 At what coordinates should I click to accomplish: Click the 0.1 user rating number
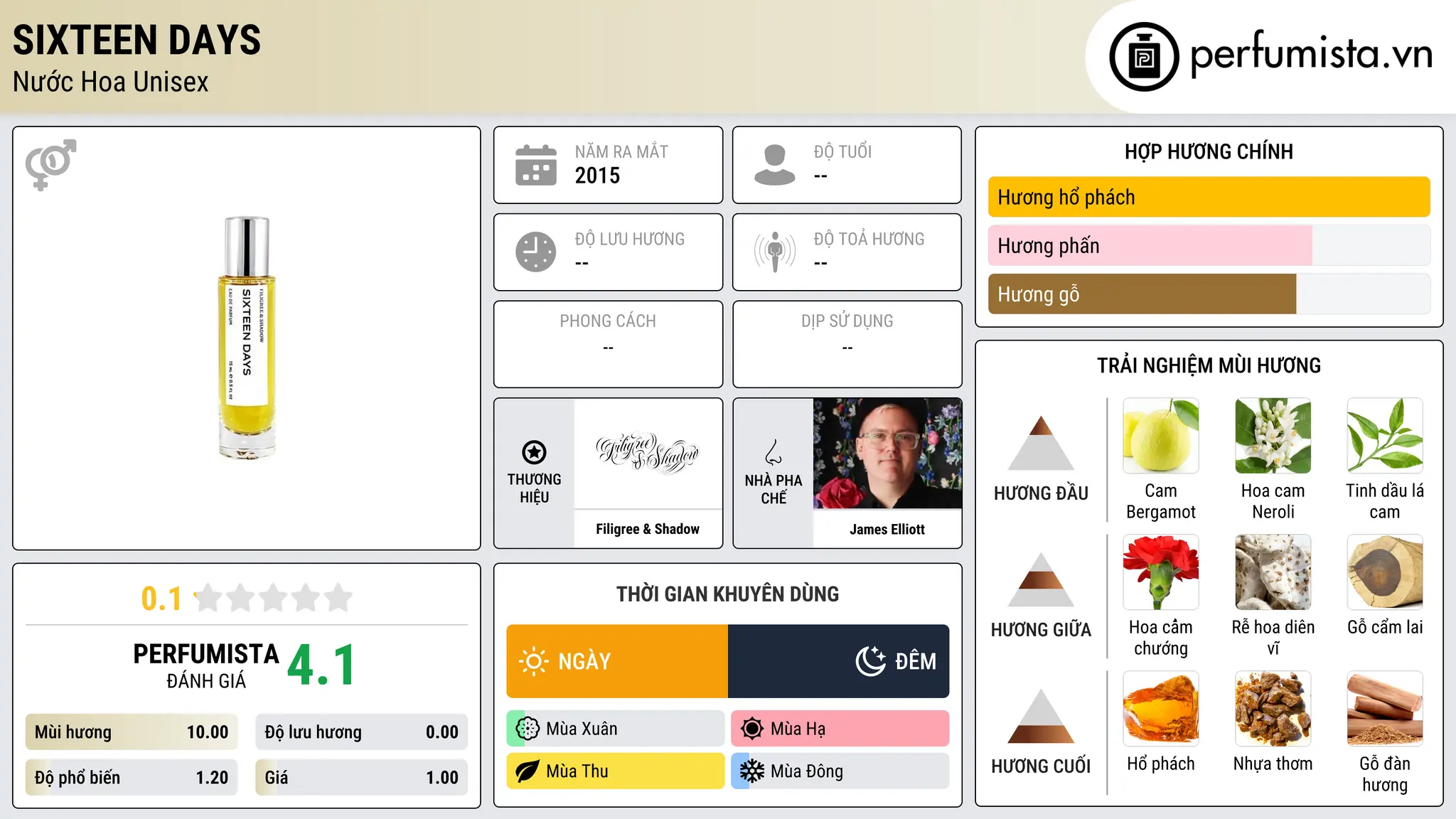click(161, 599)
